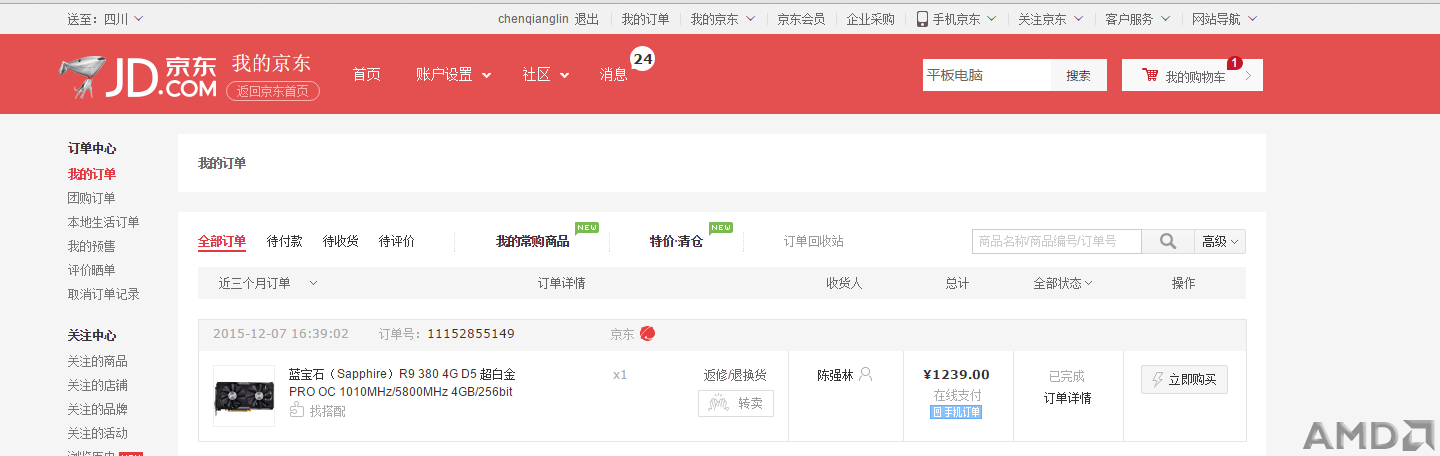Open the 特价·清仓 tab
Image resolution: width=1440 pixels, height=456 pixels.
pos(677,241)
